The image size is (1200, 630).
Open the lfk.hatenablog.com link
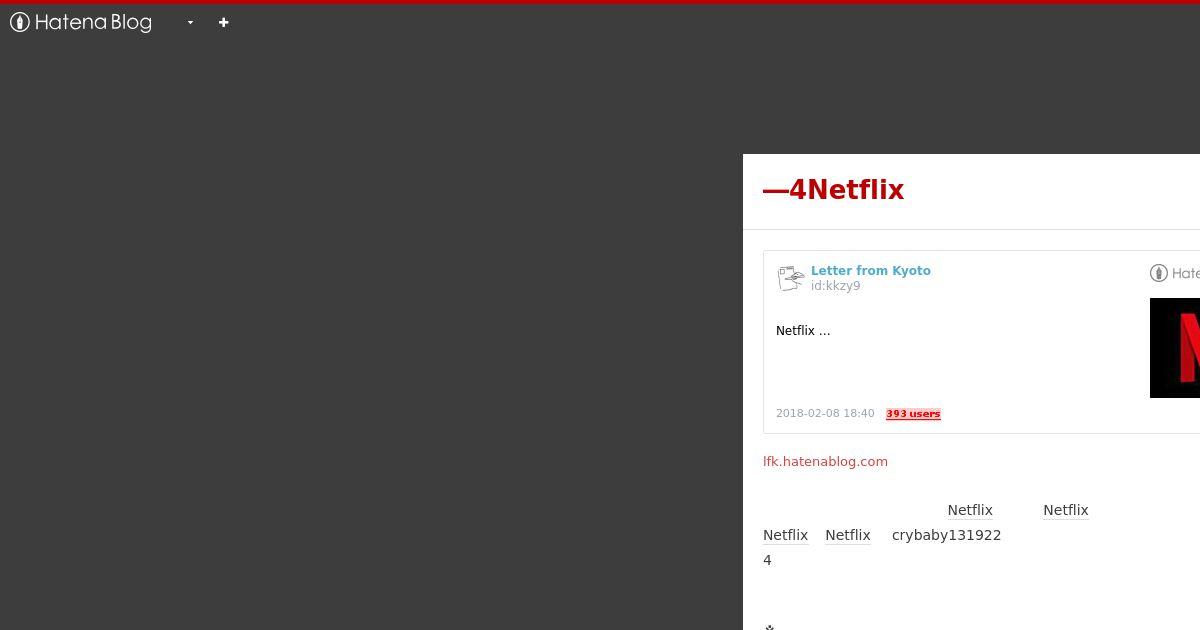[x=825, y=461]
